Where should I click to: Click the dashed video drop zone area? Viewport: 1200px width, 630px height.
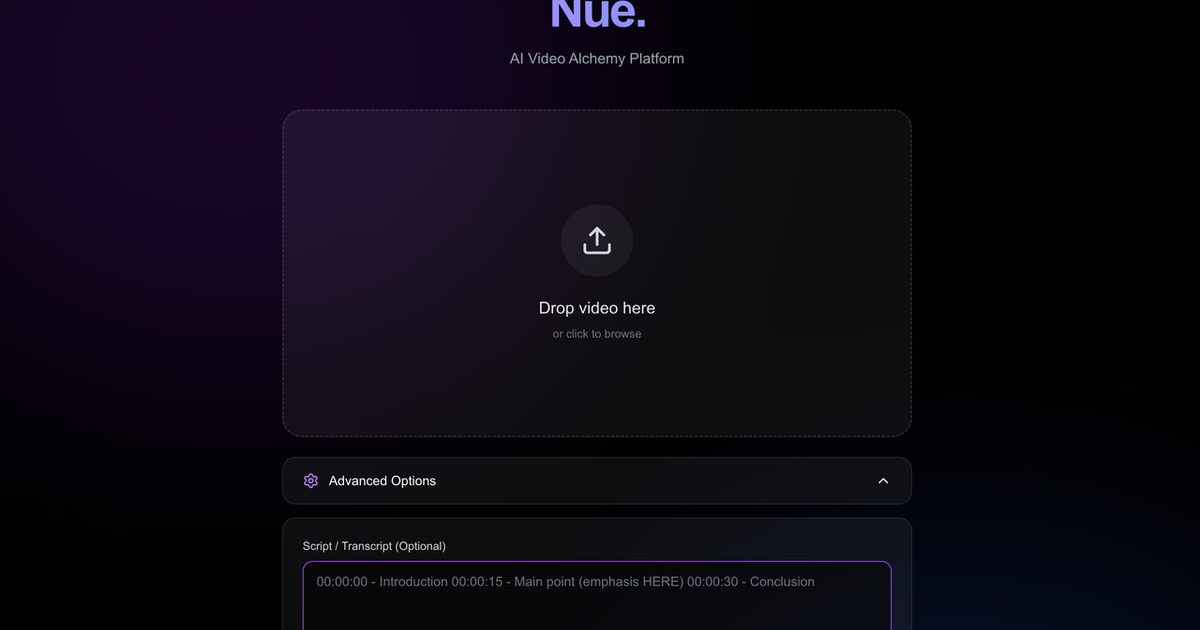[x=597, y=273]
